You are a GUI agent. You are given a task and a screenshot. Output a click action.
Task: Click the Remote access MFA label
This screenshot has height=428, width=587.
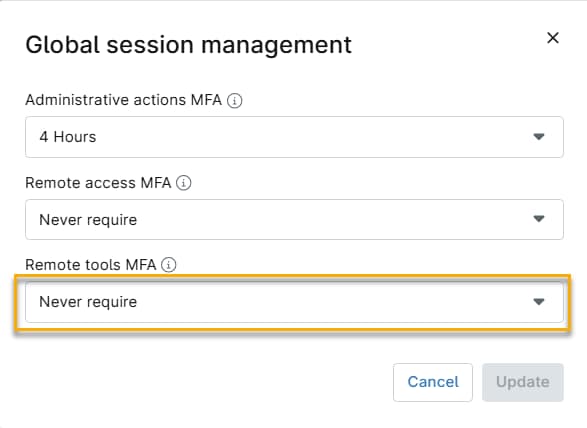coord(98,183)
